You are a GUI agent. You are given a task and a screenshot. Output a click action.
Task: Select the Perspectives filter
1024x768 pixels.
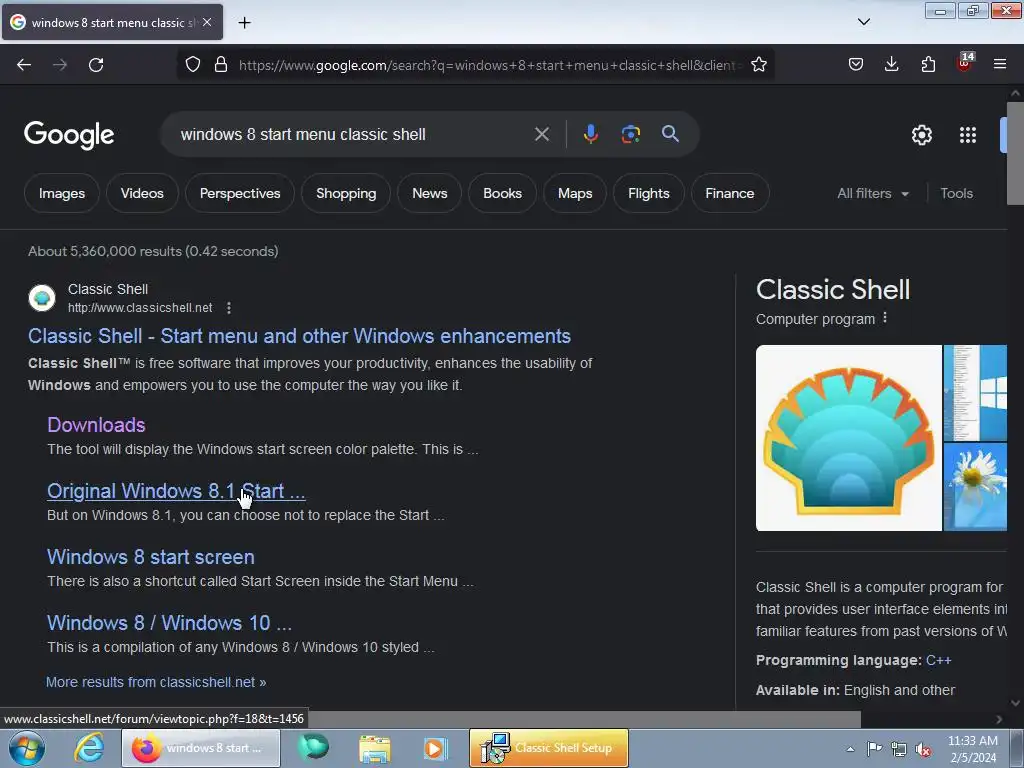coord(240,193)
